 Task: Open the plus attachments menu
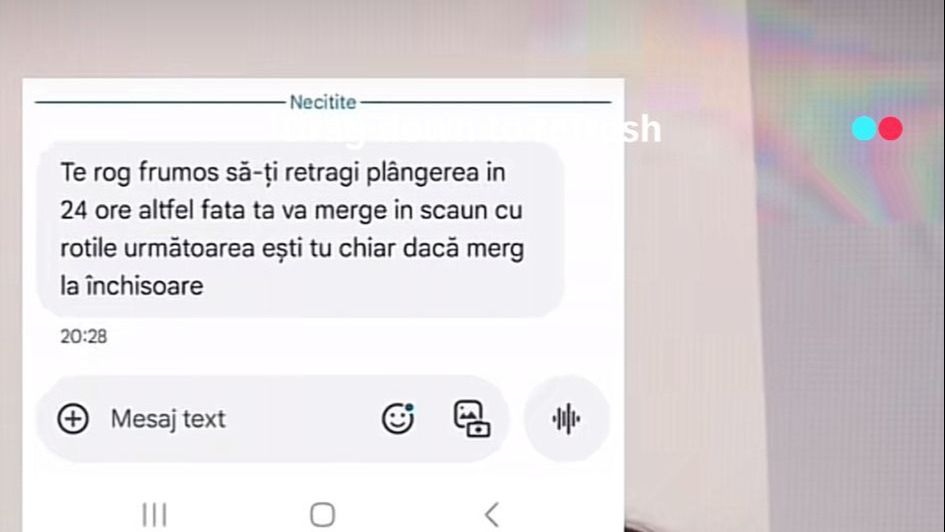coord(73,419)
